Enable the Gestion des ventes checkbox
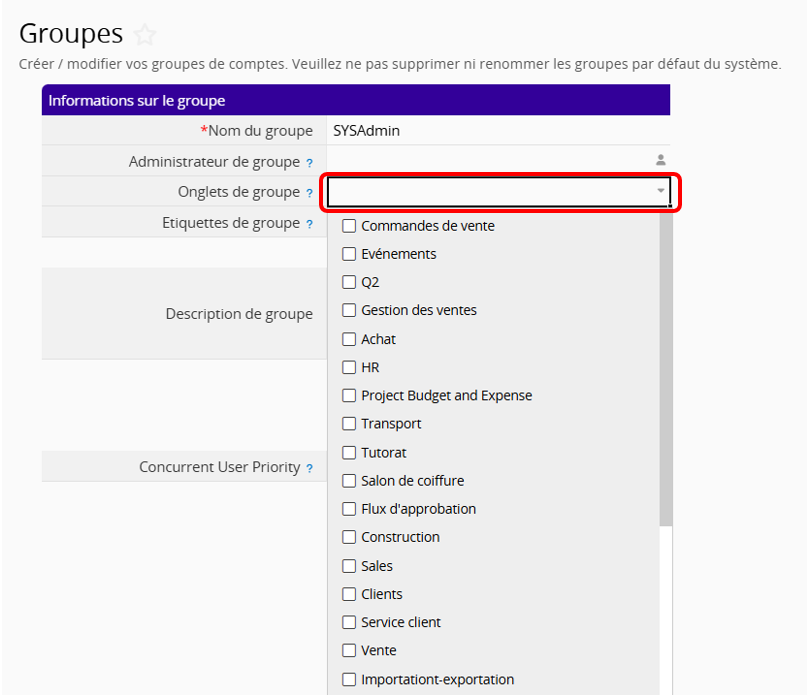Image resolution: width=807 pixels, height=696 pixels. [x=349, y=310]
